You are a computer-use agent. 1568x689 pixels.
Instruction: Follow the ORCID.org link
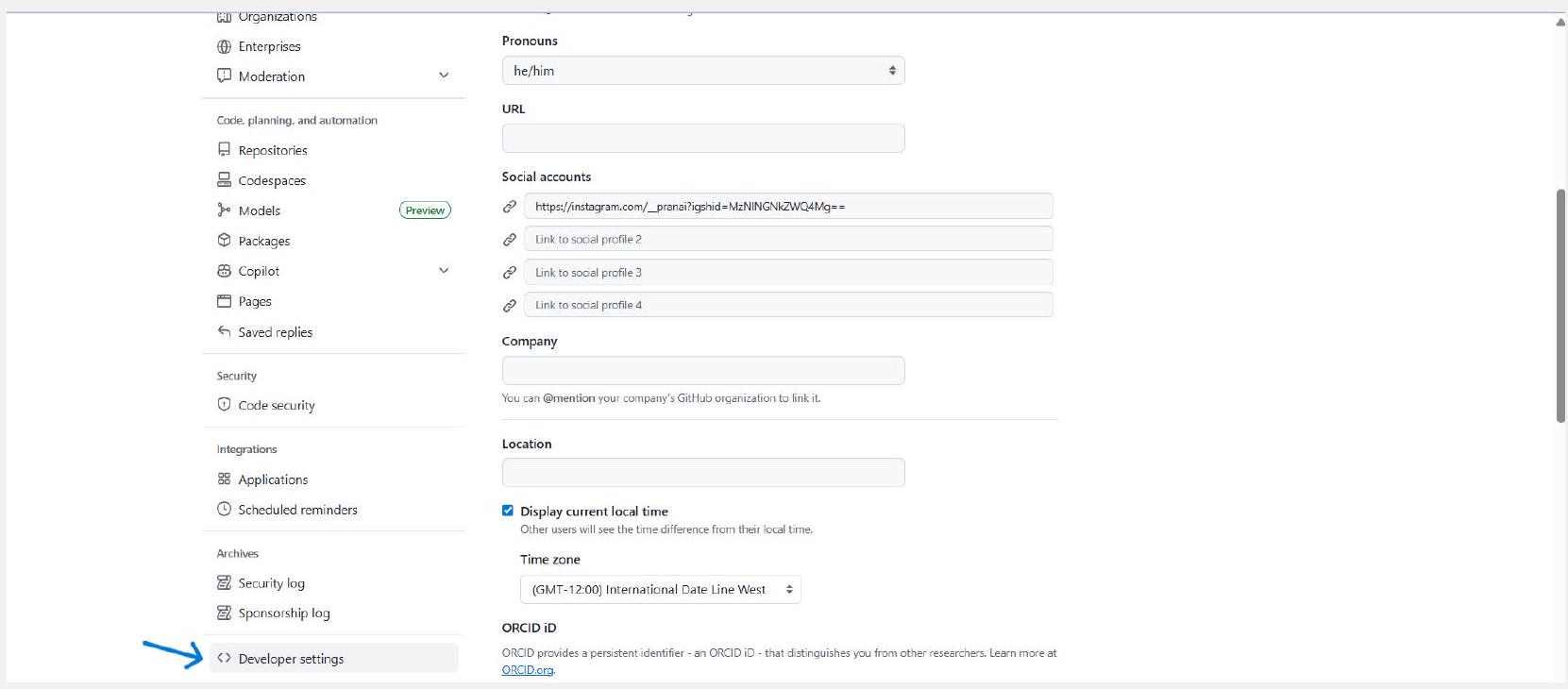pyautogui.click(x=528, y=670)
